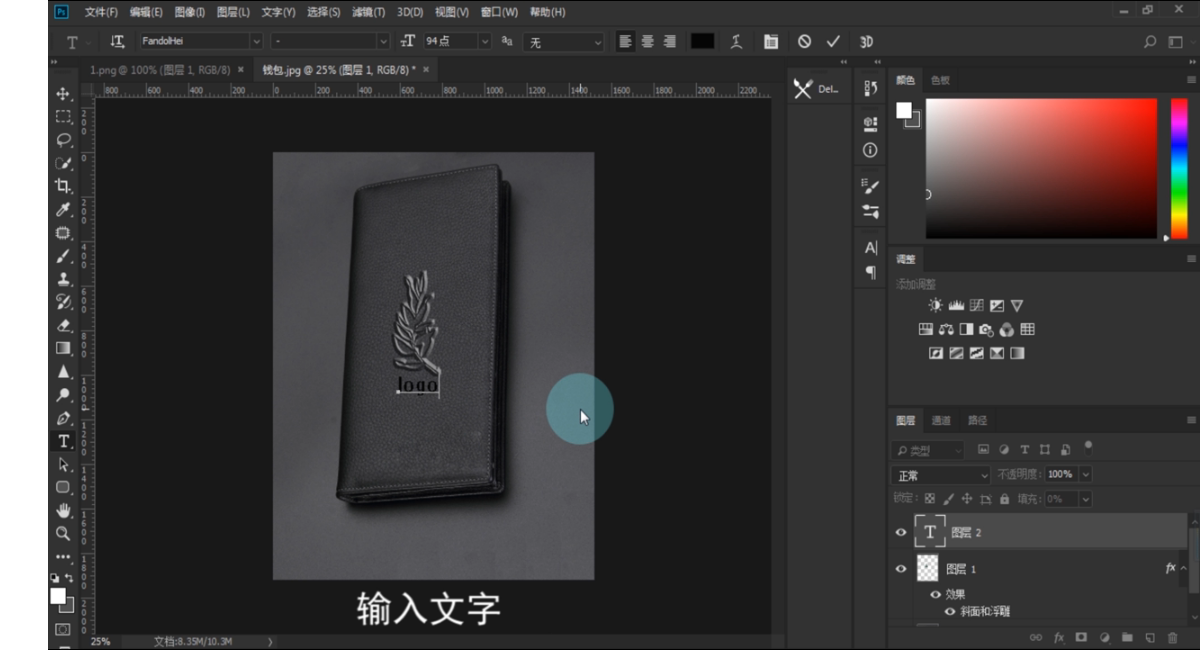Image resolution: width=1200 pixels, height=650 pixels.
Task: Collapse effects list of 图层 1
Action: (x=1184, y=569)
